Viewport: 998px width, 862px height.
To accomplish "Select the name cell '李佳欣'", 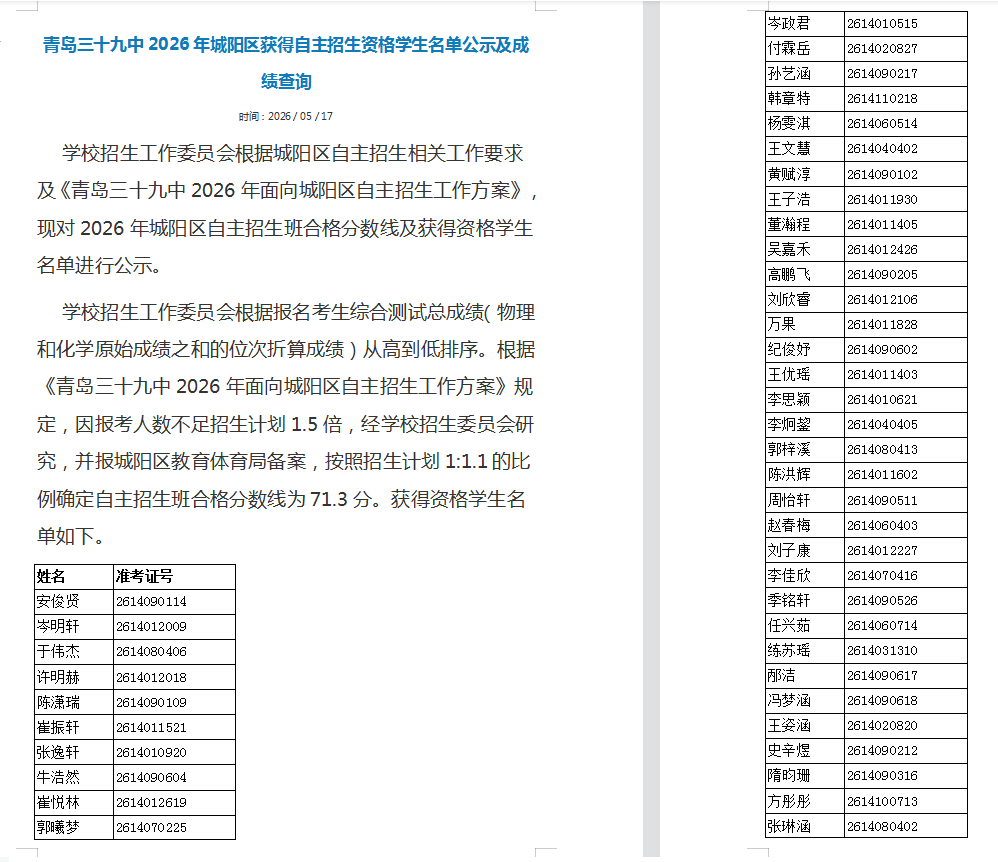I will tap(805, 576).
